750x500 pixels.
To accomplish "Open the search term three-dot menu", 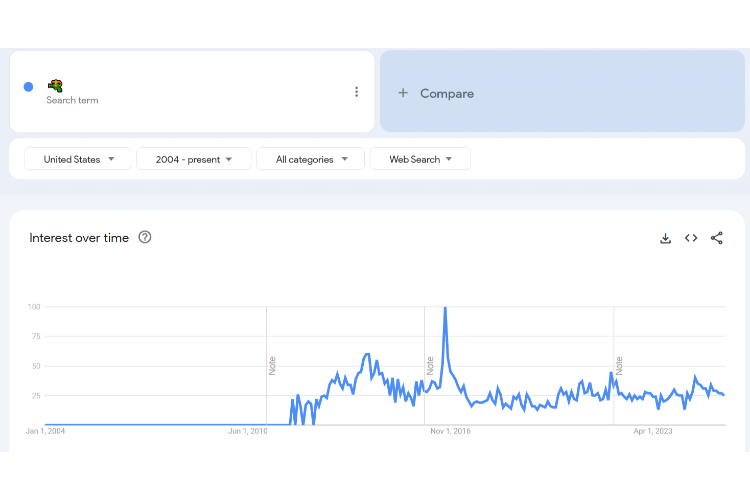I will click(x=356, y=92).
